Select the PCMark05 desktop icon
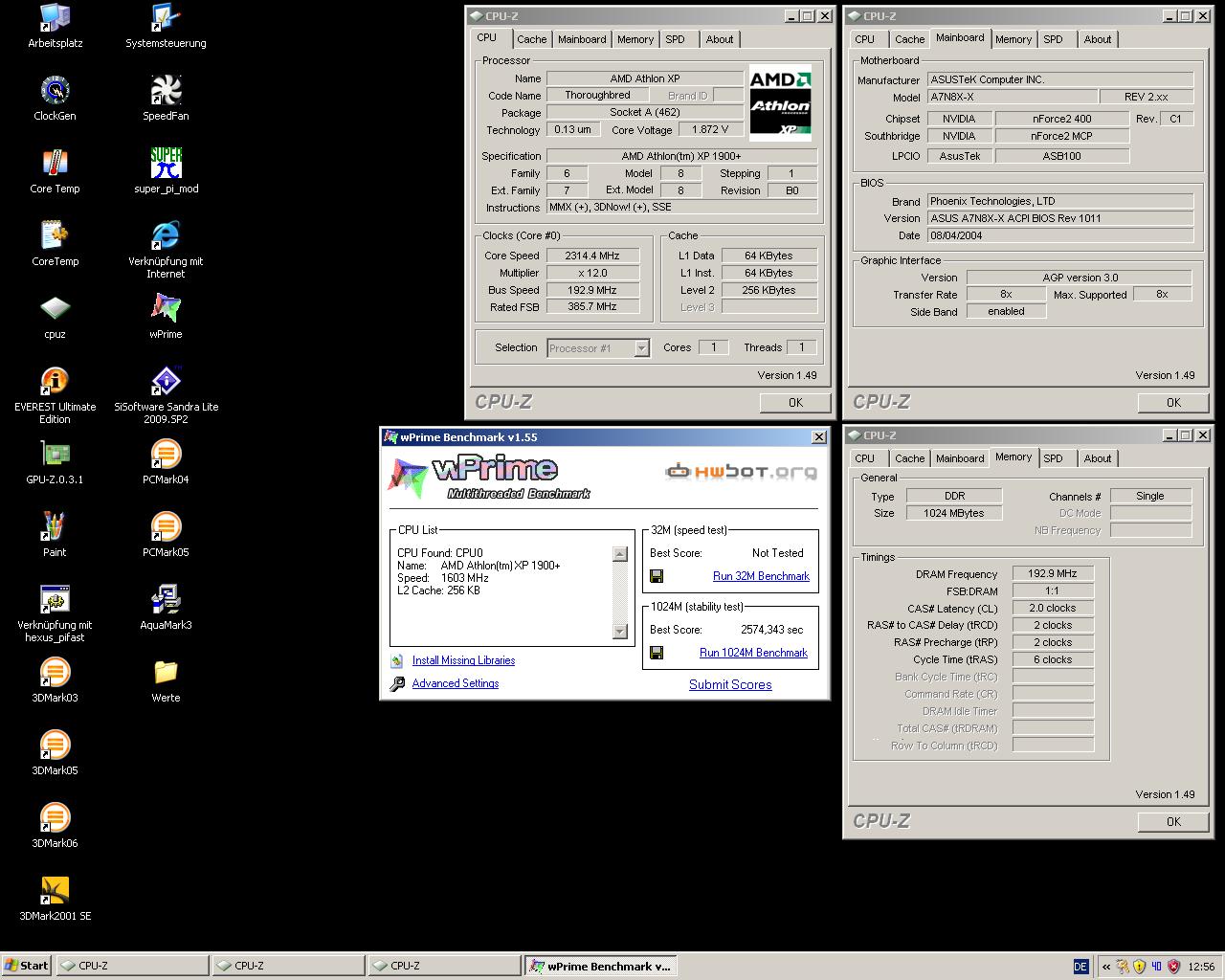This screenshot has height=980, width=1225. 166,527
